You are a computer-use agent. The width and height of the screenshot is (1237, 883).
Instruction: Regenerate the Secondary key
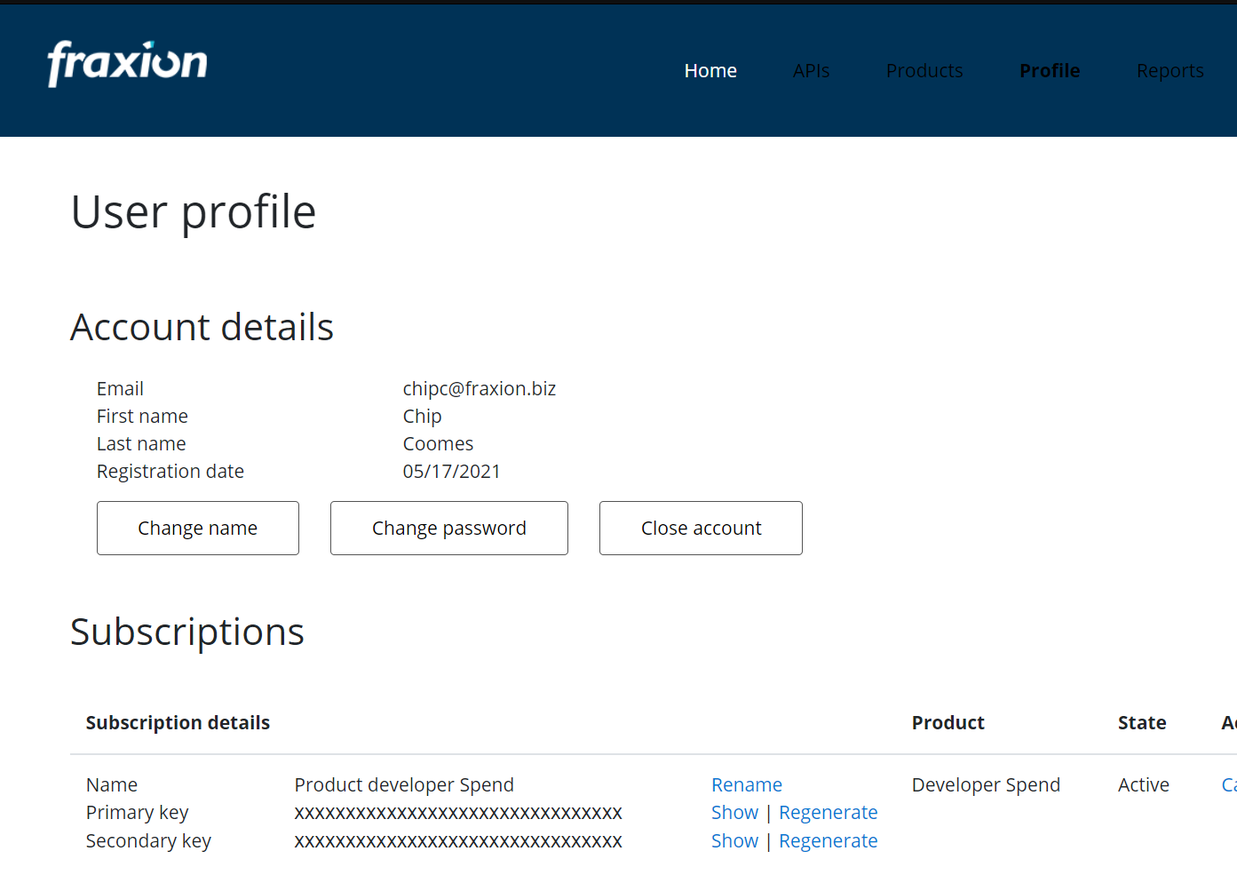(828, 841)
